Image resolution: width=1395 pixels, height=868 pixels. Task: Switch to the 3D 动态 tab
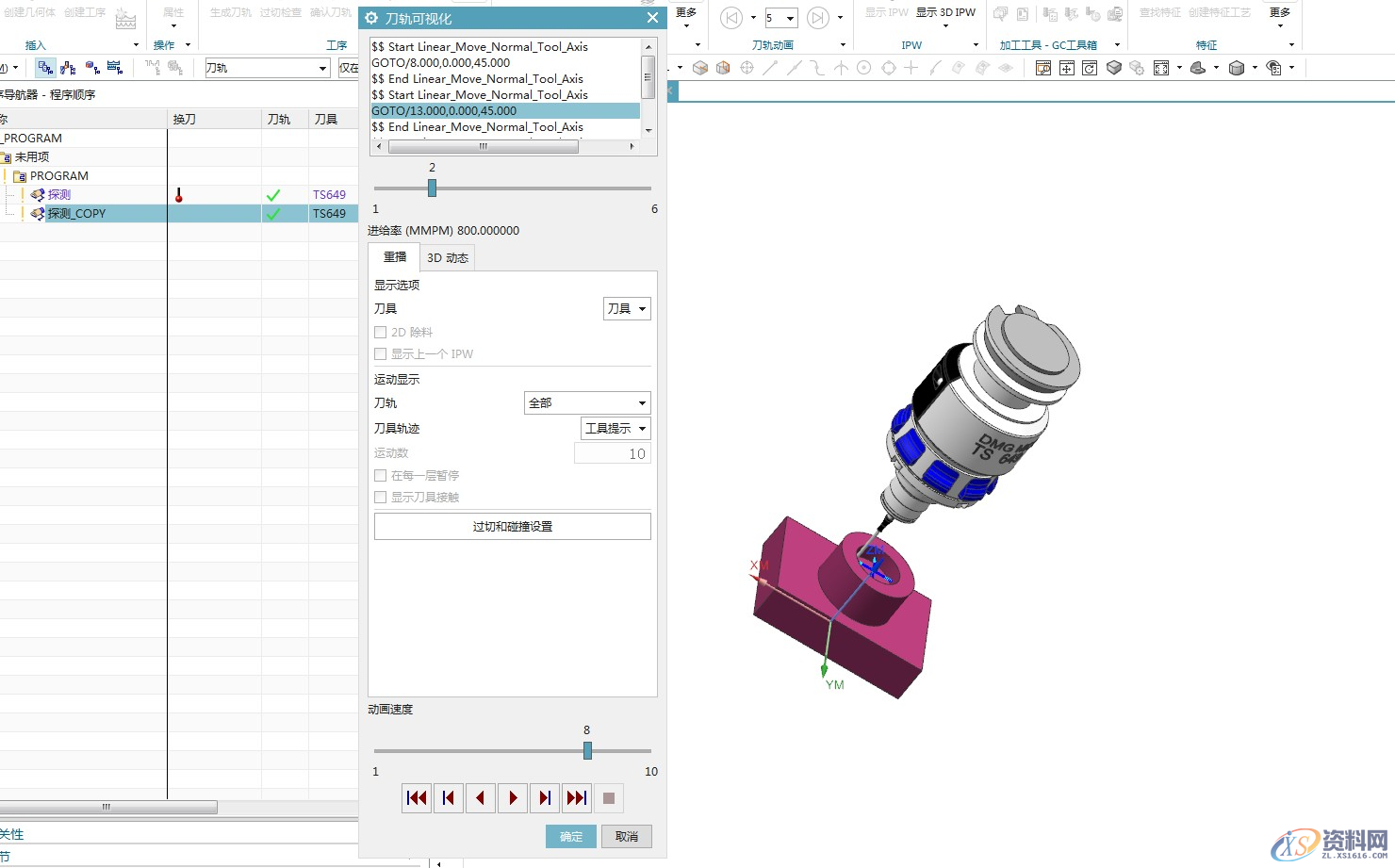pyautogui.click(x=448, y=258)
